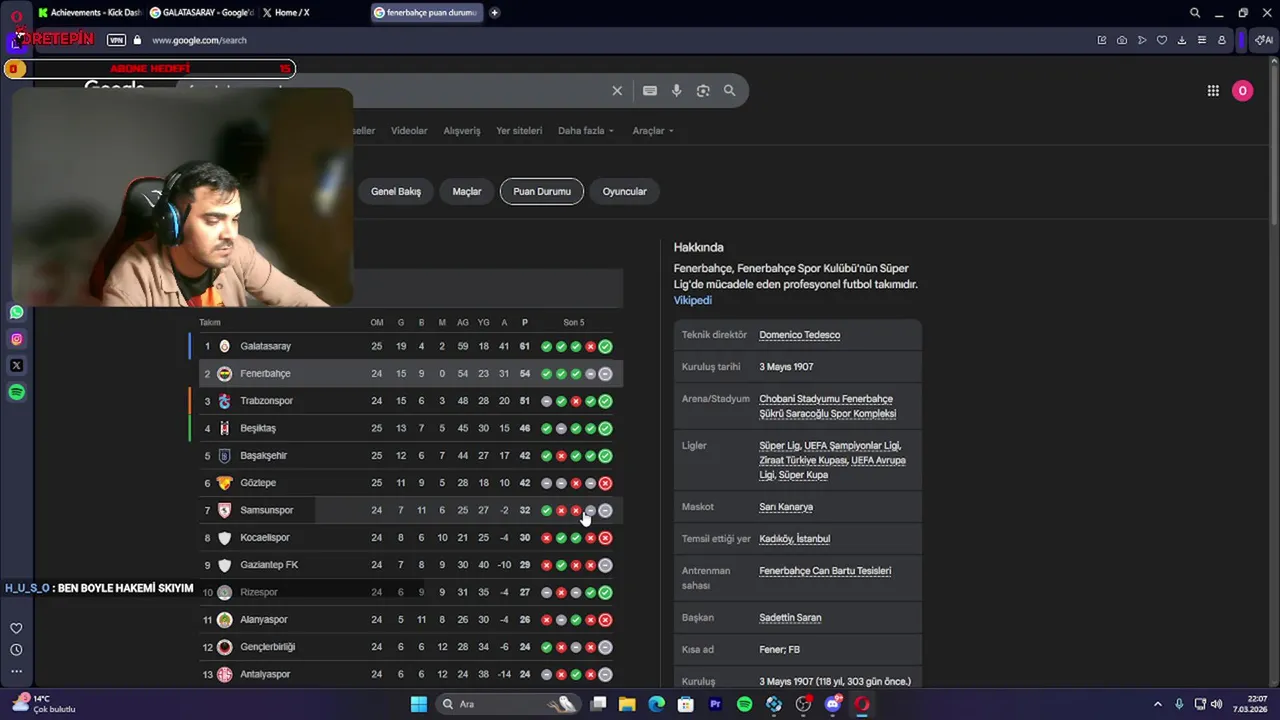The width and height of the screenshot is (1280, 720).
Task: Open the Videolar search filter
Action: pyautogui.click(x=409, y=131)
